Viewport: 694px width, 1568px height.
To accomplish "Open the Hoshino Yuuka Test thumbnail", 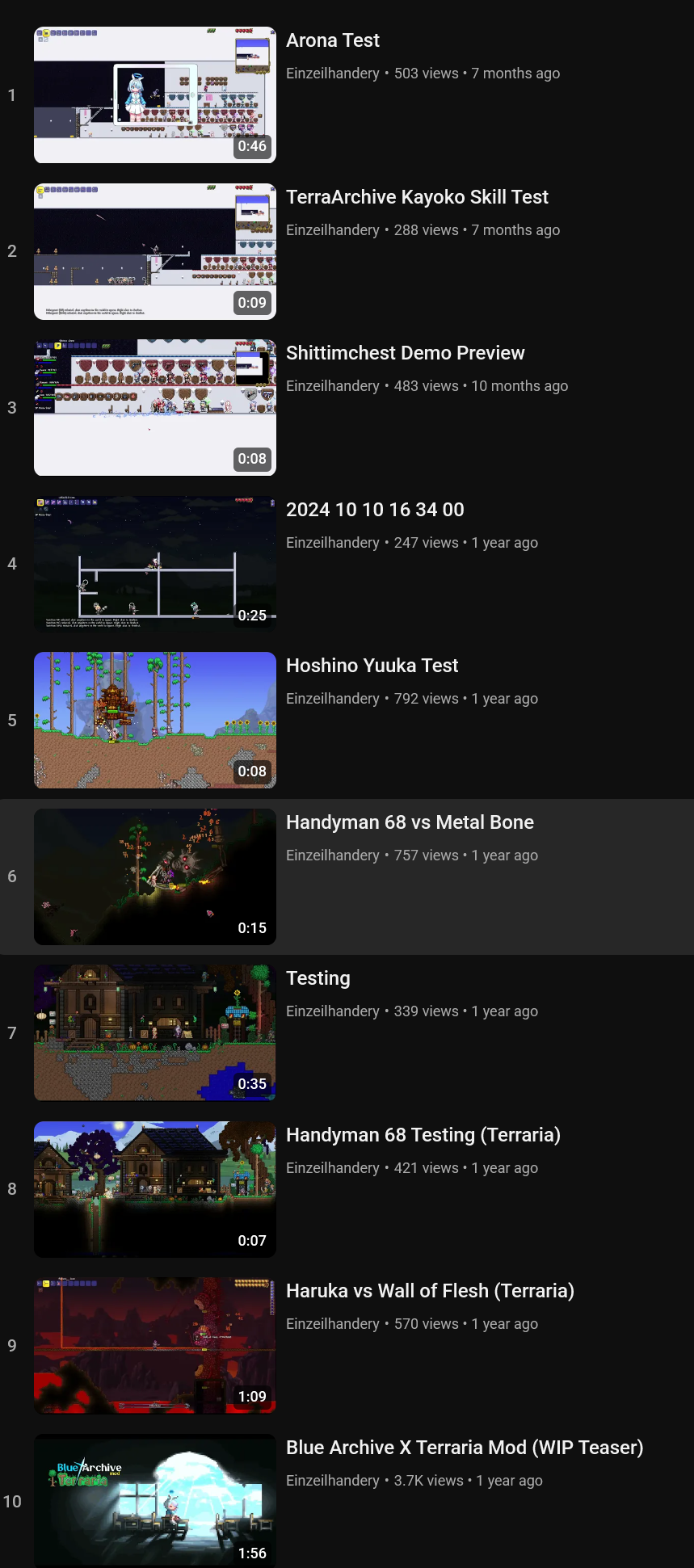I will [155, 720].
